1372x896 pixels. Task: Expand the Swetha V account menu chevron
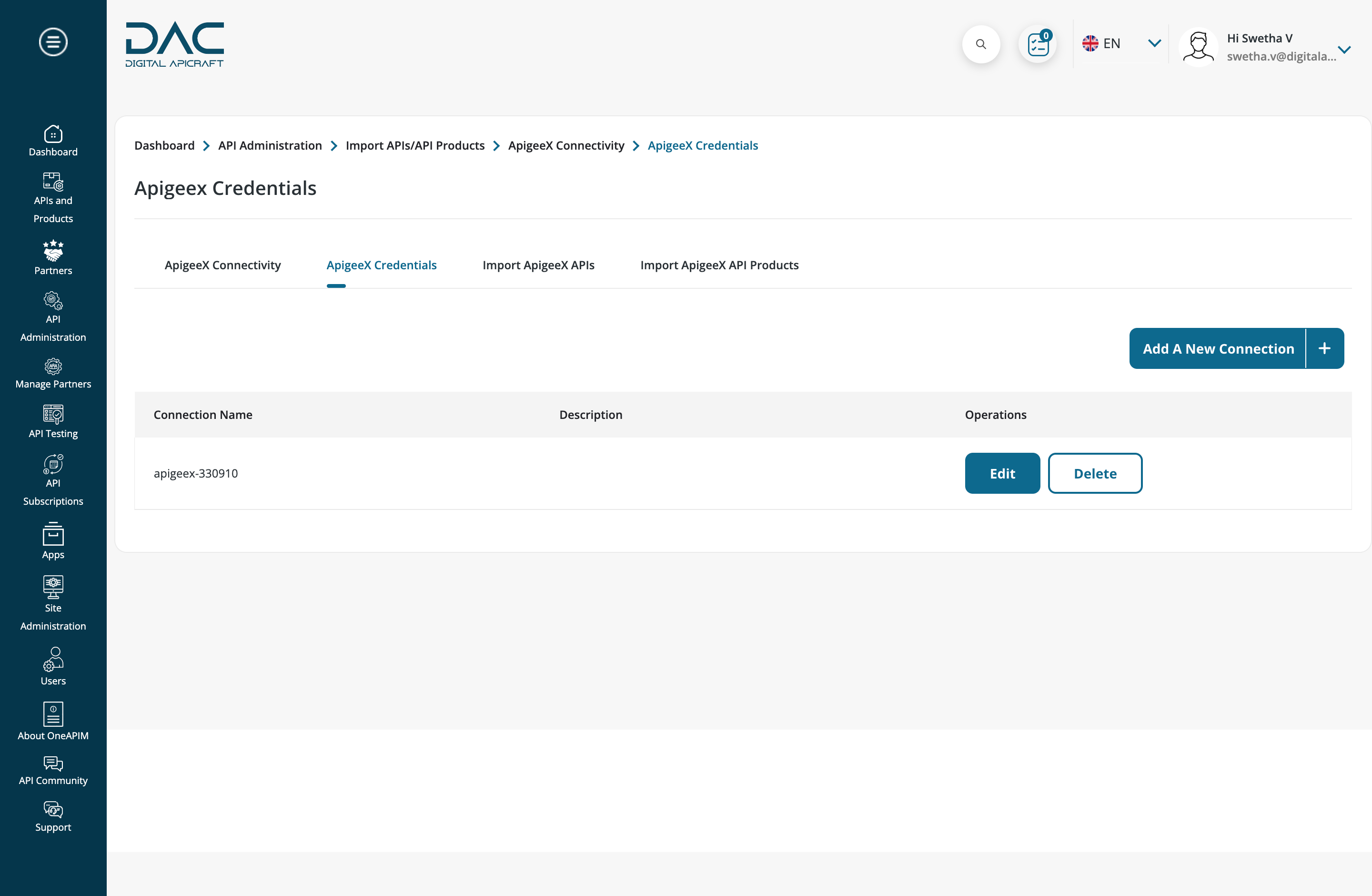1344,50
